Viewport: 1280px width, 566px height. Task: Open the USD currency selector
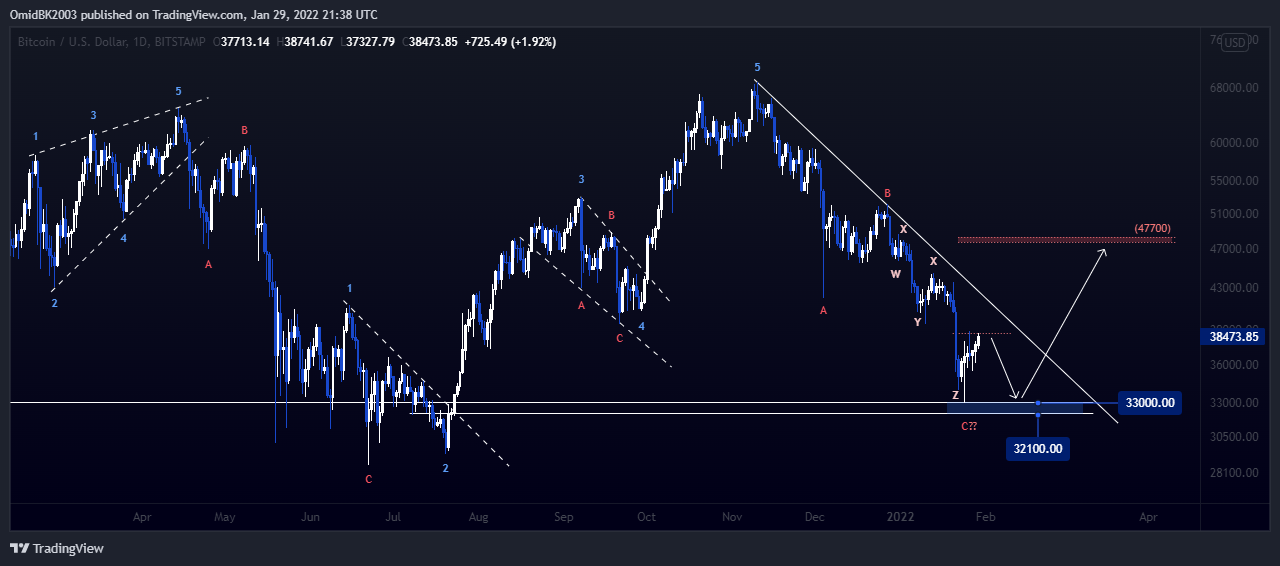[x=1236, y=42]
